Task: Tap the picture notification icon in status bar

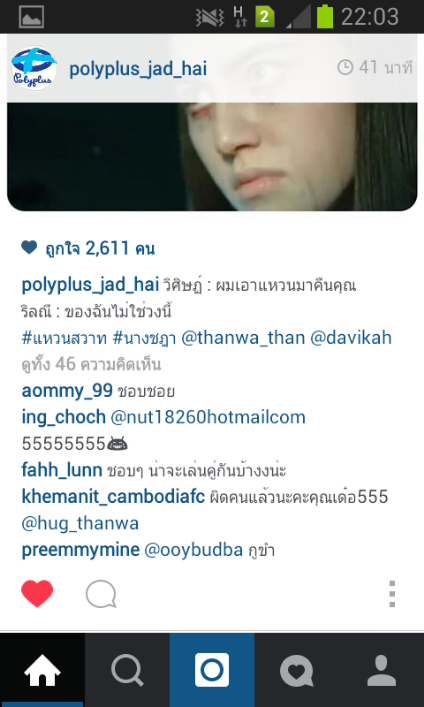Action: (x=32, y=17)
